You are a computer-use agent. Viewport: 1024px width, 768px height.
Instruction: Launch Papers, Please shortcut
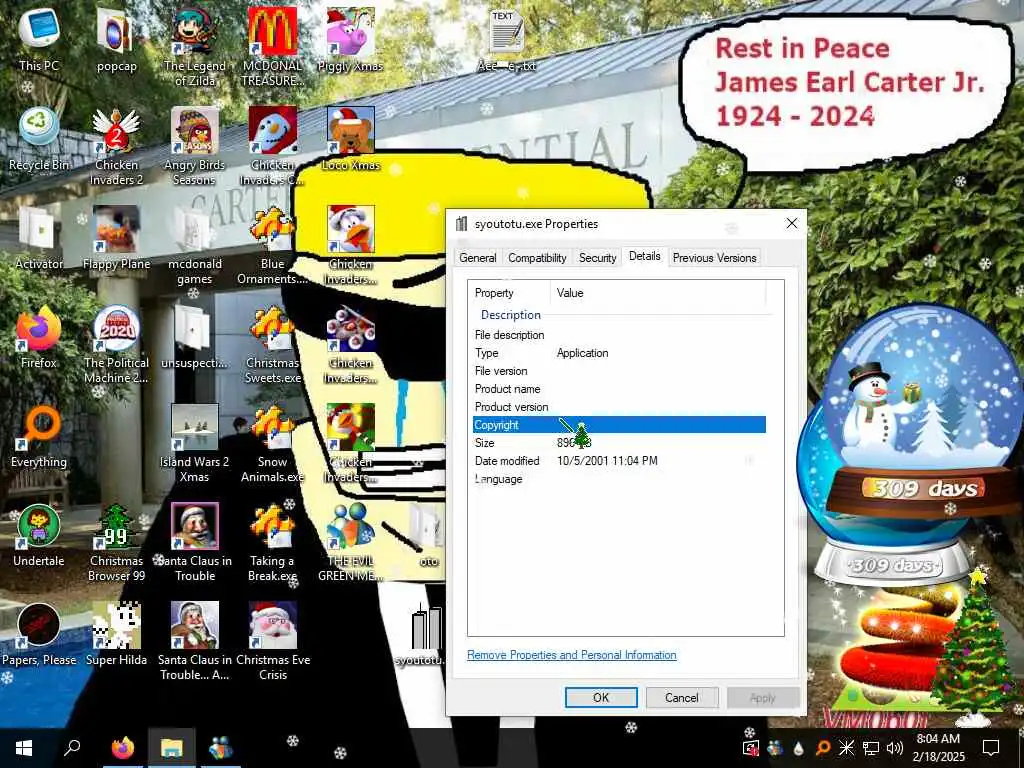tap(39, 635)
